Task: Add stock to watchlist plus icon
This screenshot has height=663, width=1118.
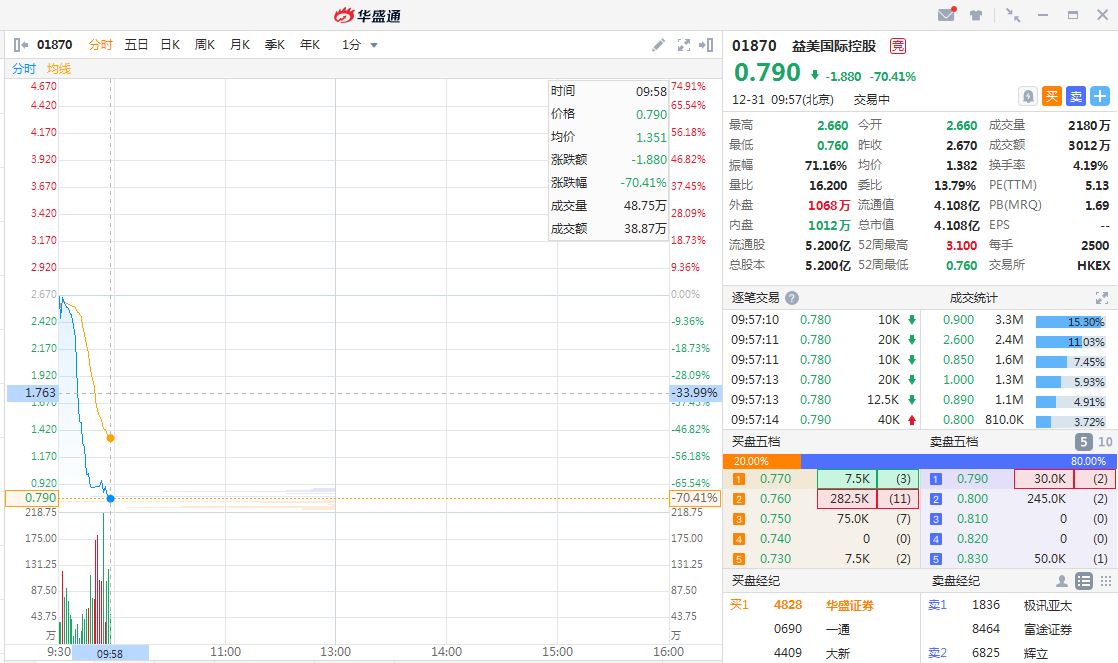Action: pyautogui.click(x=1100, y=96)
